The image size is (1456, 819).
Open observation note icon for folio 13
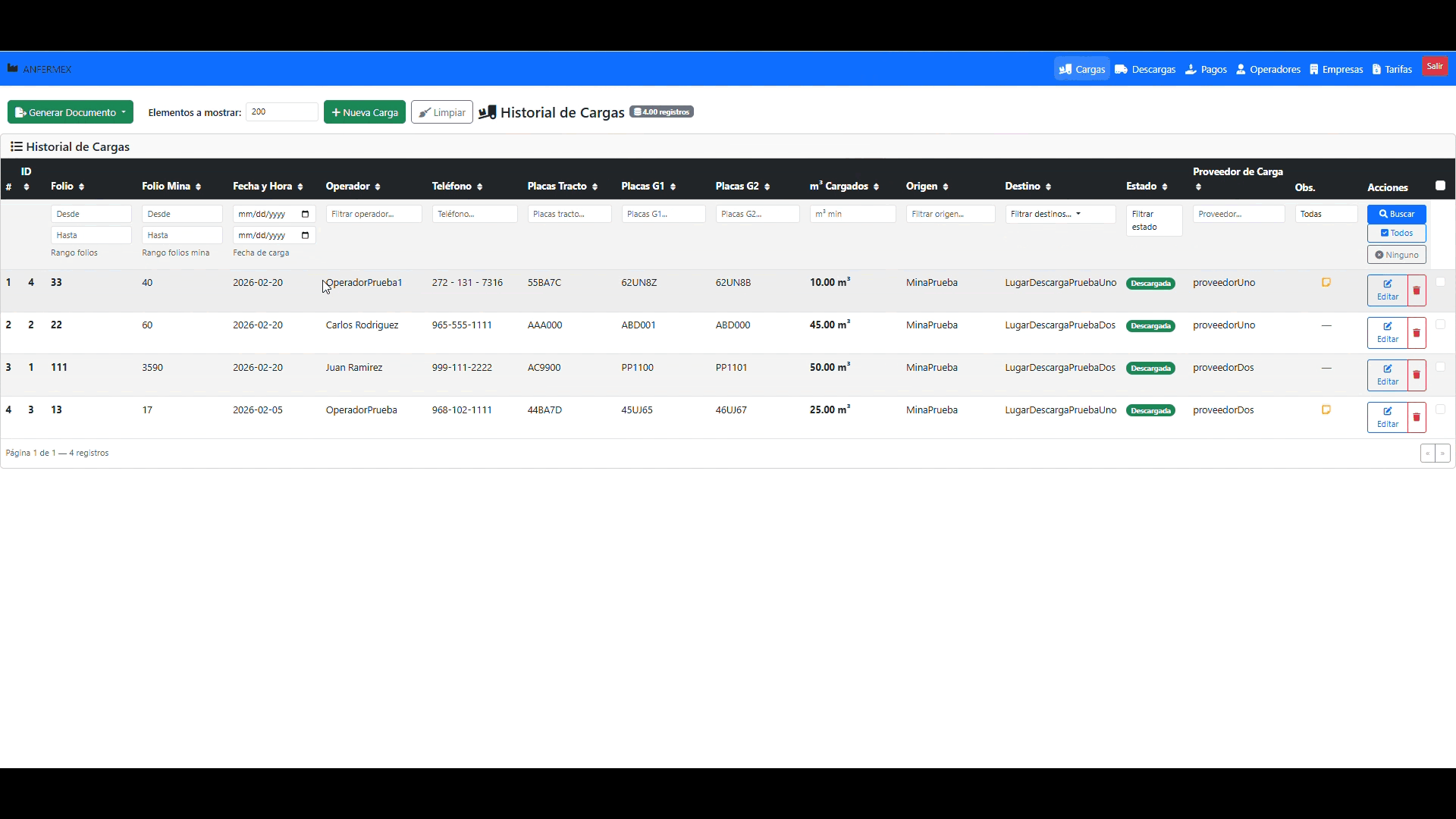tap(1326, 409)
